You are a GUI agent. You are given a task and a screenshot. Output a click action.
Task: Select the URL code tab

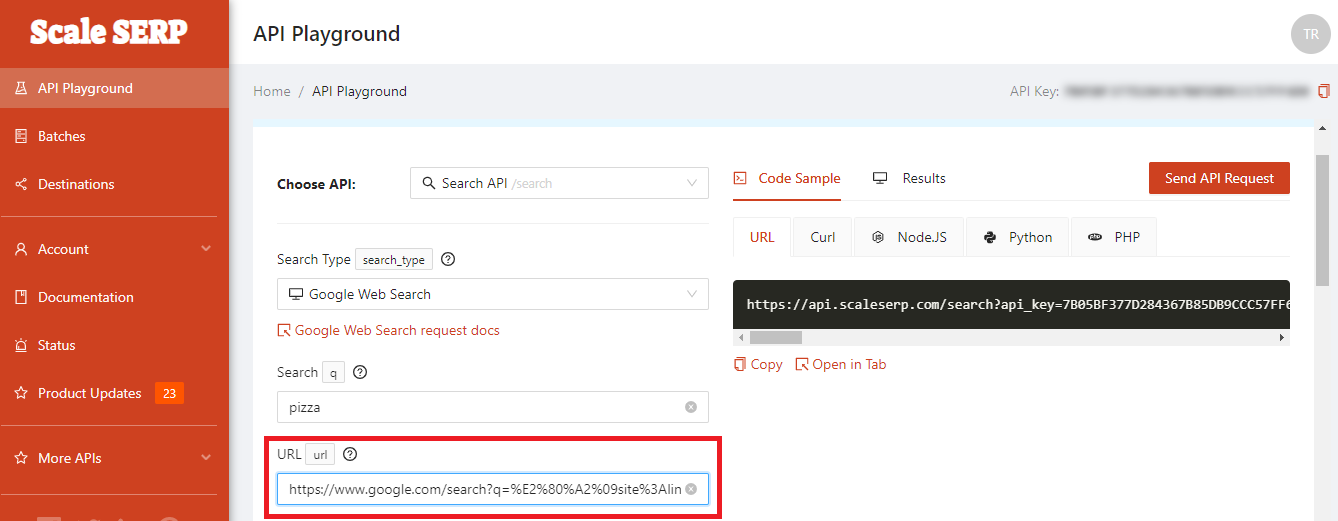coord(762,237)
